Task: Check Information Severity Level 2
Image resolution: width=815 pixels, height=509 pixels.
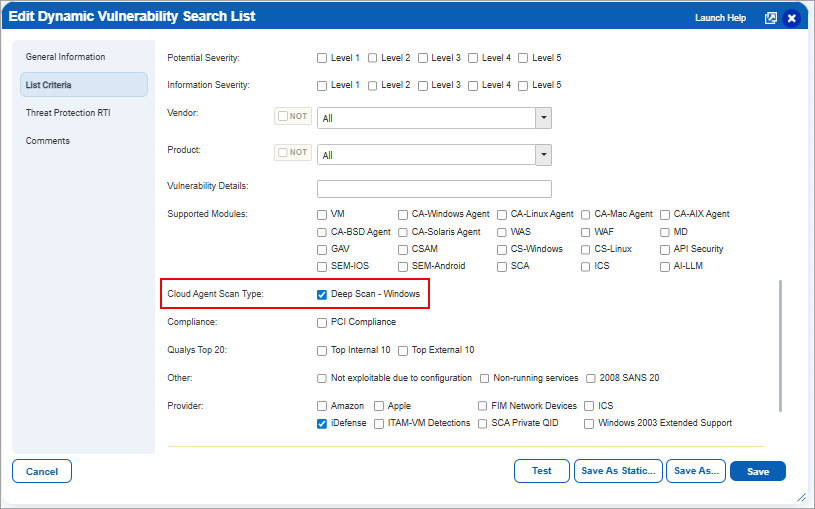Action: (x=372, y=86)
